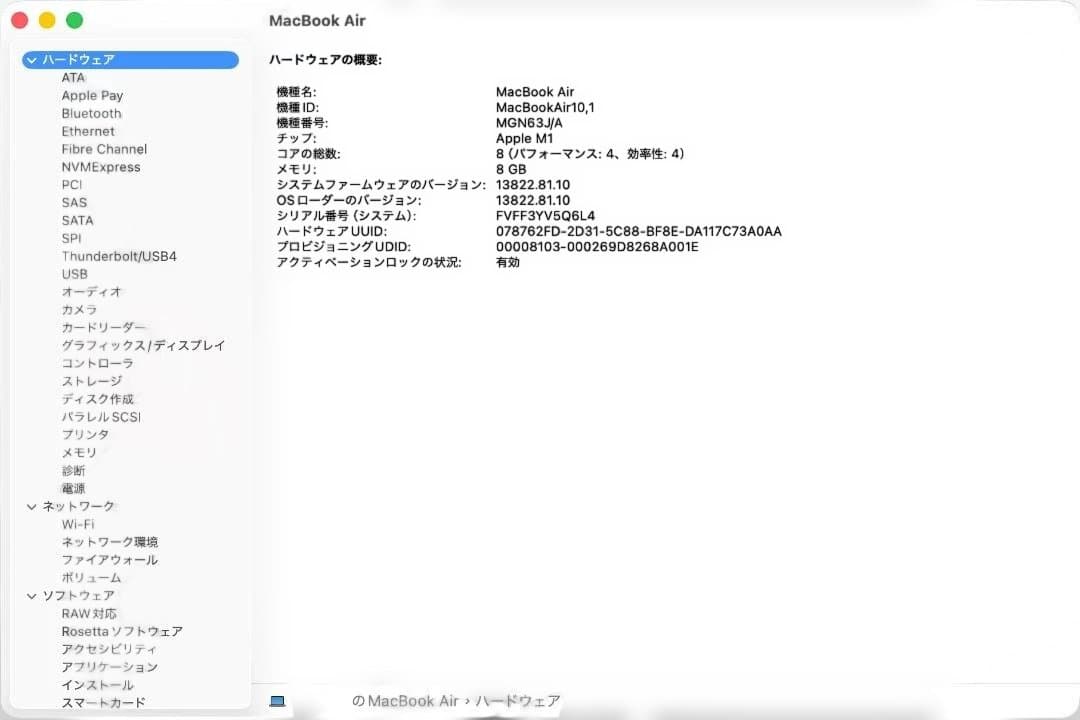Open Fibre Channel entry

click(104, 150)
